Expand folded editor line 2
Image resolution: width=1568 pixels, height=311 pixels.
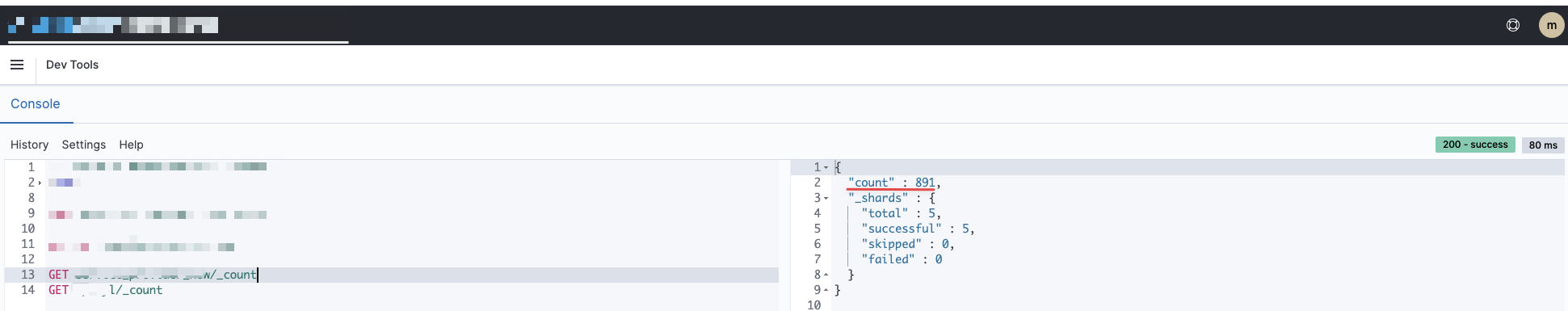40,183
